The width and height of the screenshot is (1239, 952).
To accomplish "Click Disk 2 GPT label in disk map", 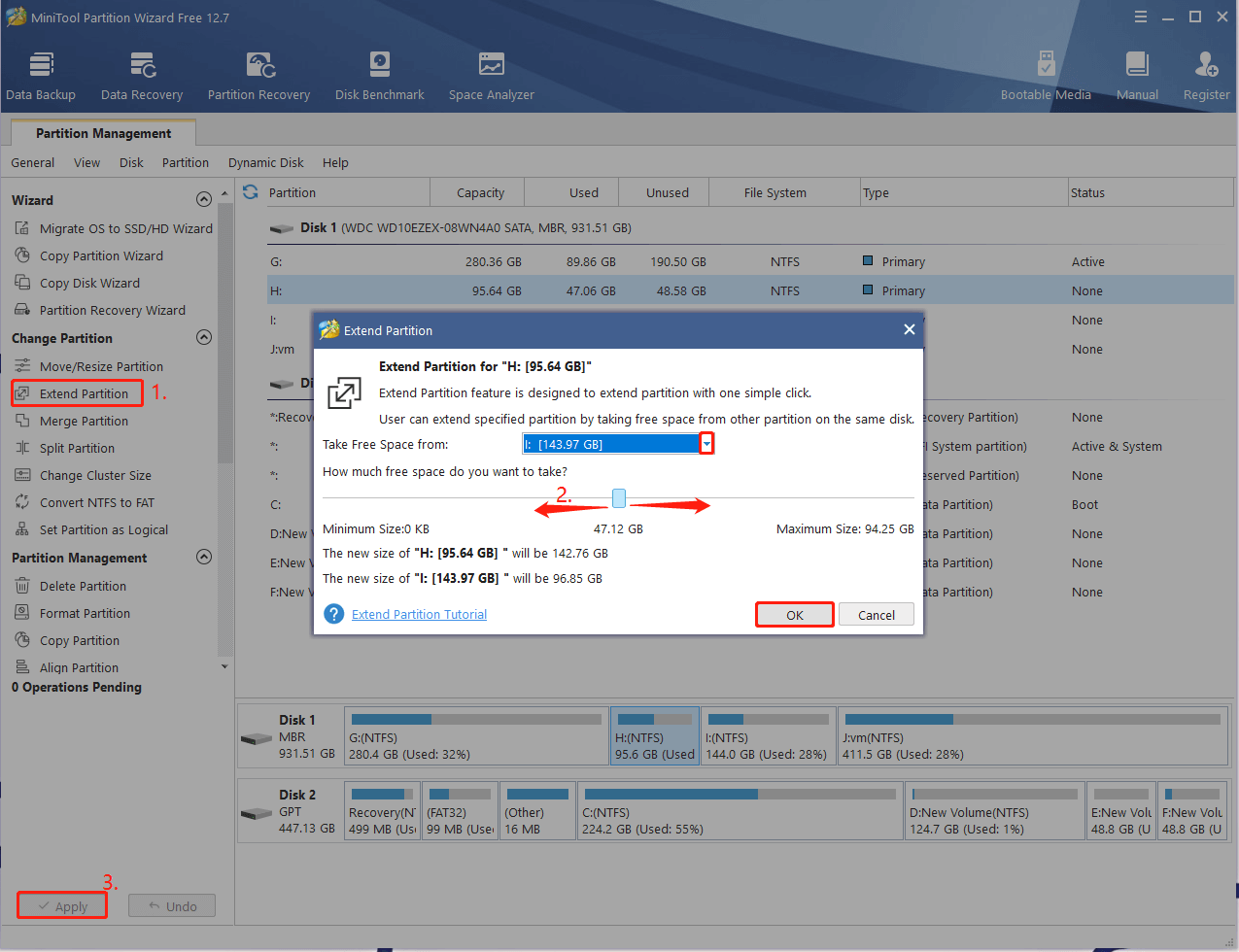I will click(290, 811).
